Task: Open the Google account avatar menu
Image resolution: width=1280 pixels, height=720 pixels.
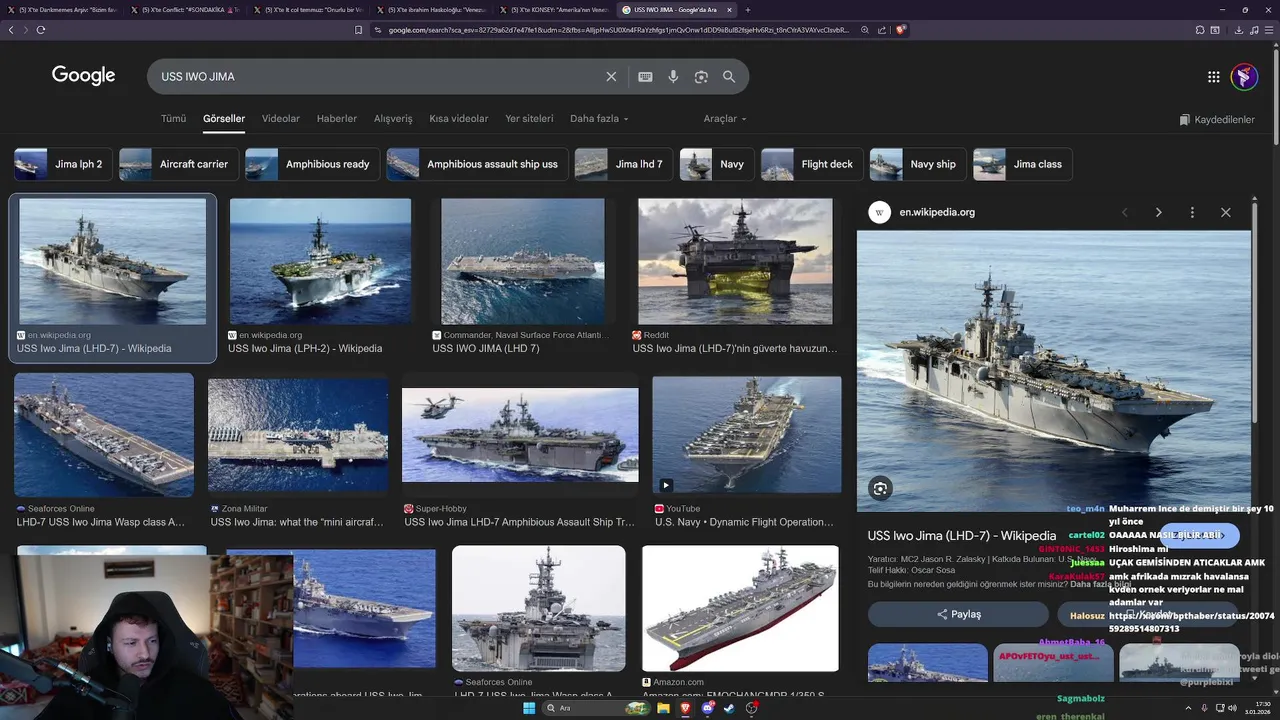Action: (x=1244, y=76)
